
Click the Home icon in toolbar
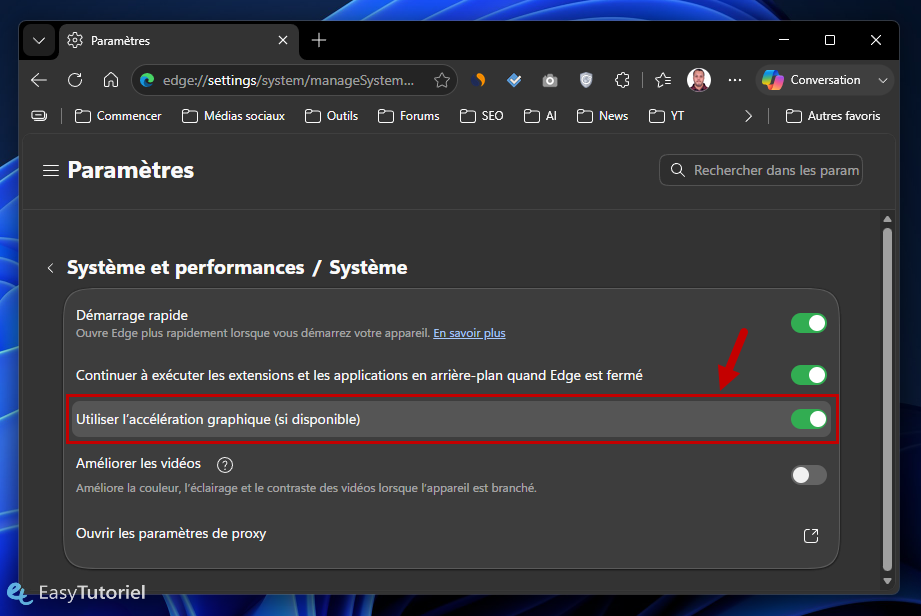point(110,80)
